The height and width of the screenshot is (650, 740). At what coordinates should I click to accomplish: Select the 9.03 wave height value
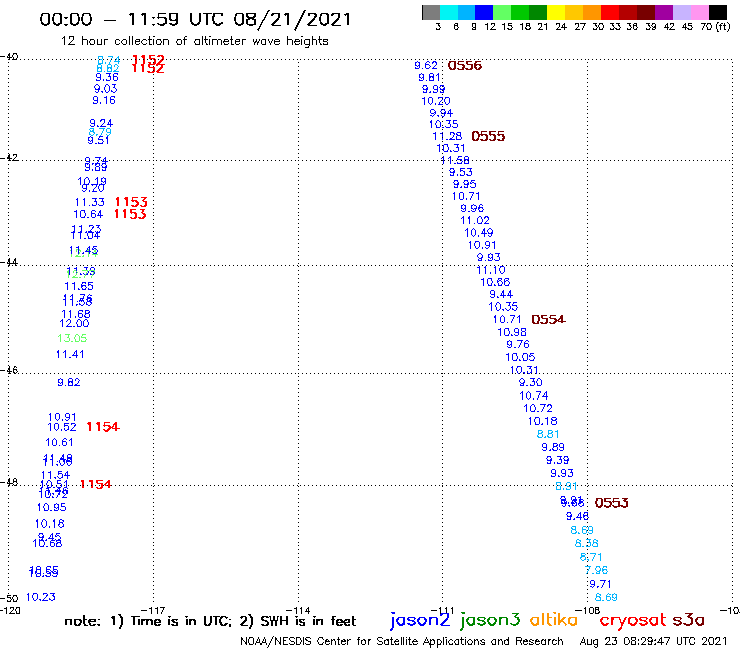[x=105, y=89]
